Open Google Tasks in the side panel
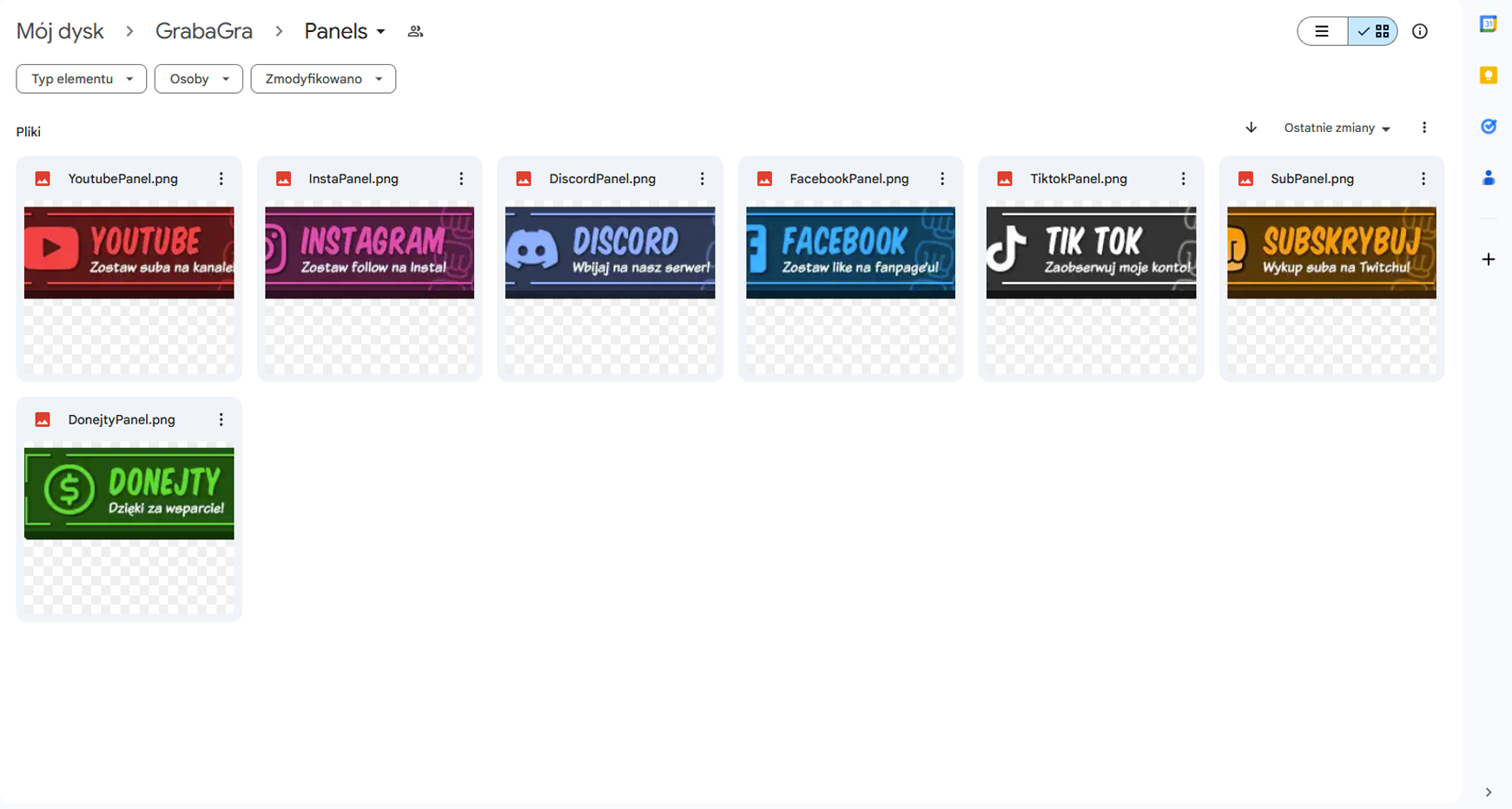 [x=1489, y=126]
